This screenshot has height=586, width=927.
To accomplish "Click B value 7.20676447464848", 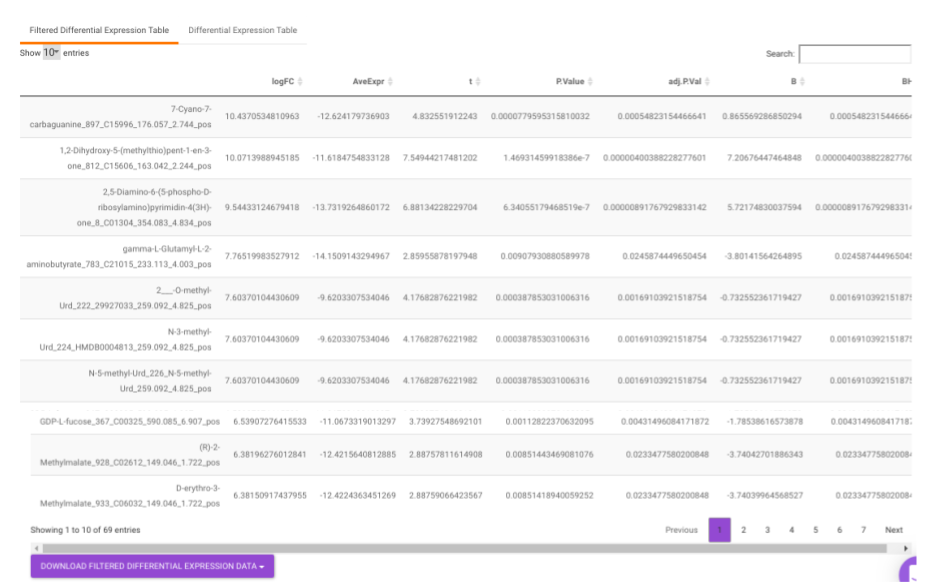I will [x=764, y=158].
